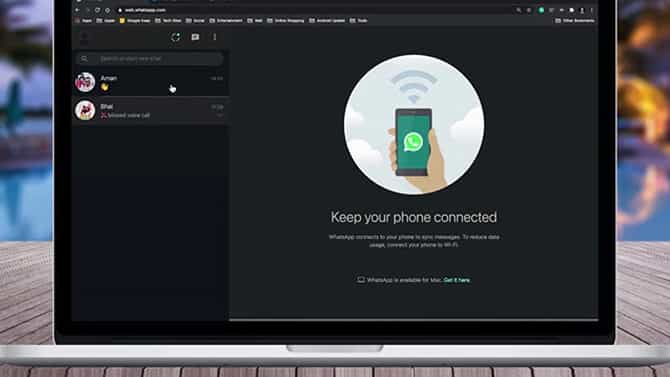Open your profile picture in the sidebar header

84,38
